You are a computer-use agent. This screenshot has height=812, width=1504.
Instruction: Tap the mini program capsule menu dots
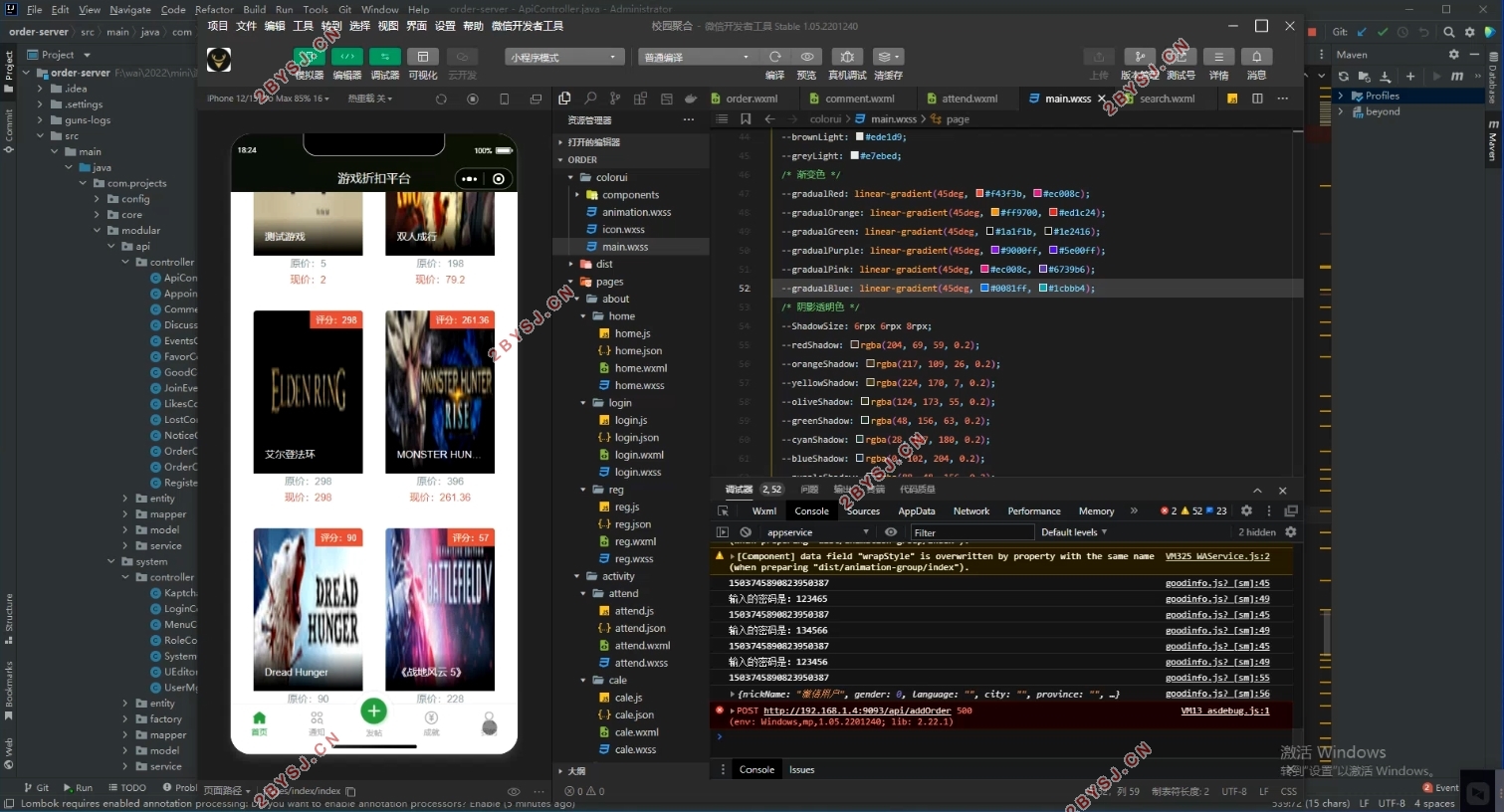470,179
